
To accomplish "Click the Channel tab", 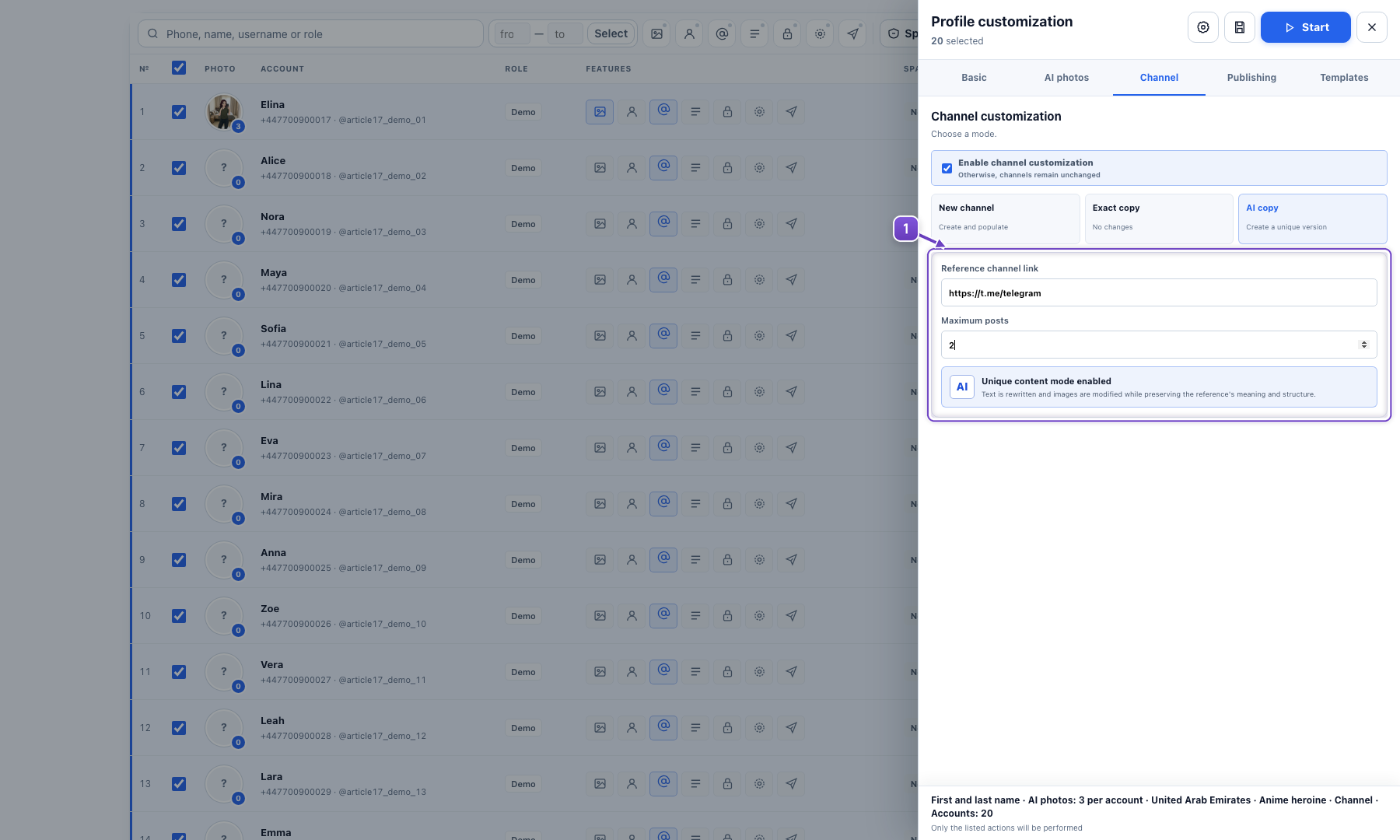I will (1159, 78).
